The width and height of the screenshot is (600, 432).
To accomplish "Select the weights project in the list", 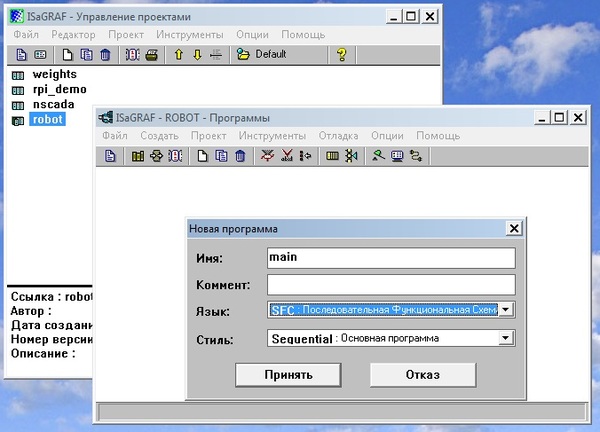I will [x=54, y=74].
